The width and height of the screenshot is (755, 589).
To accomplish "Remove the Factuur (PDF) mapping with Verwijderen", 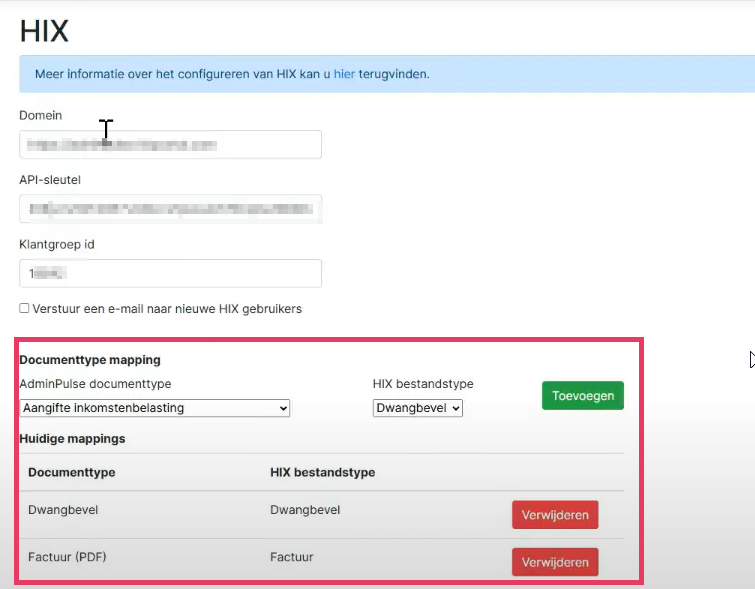I will pyautogui.click(x=555, y=562).
